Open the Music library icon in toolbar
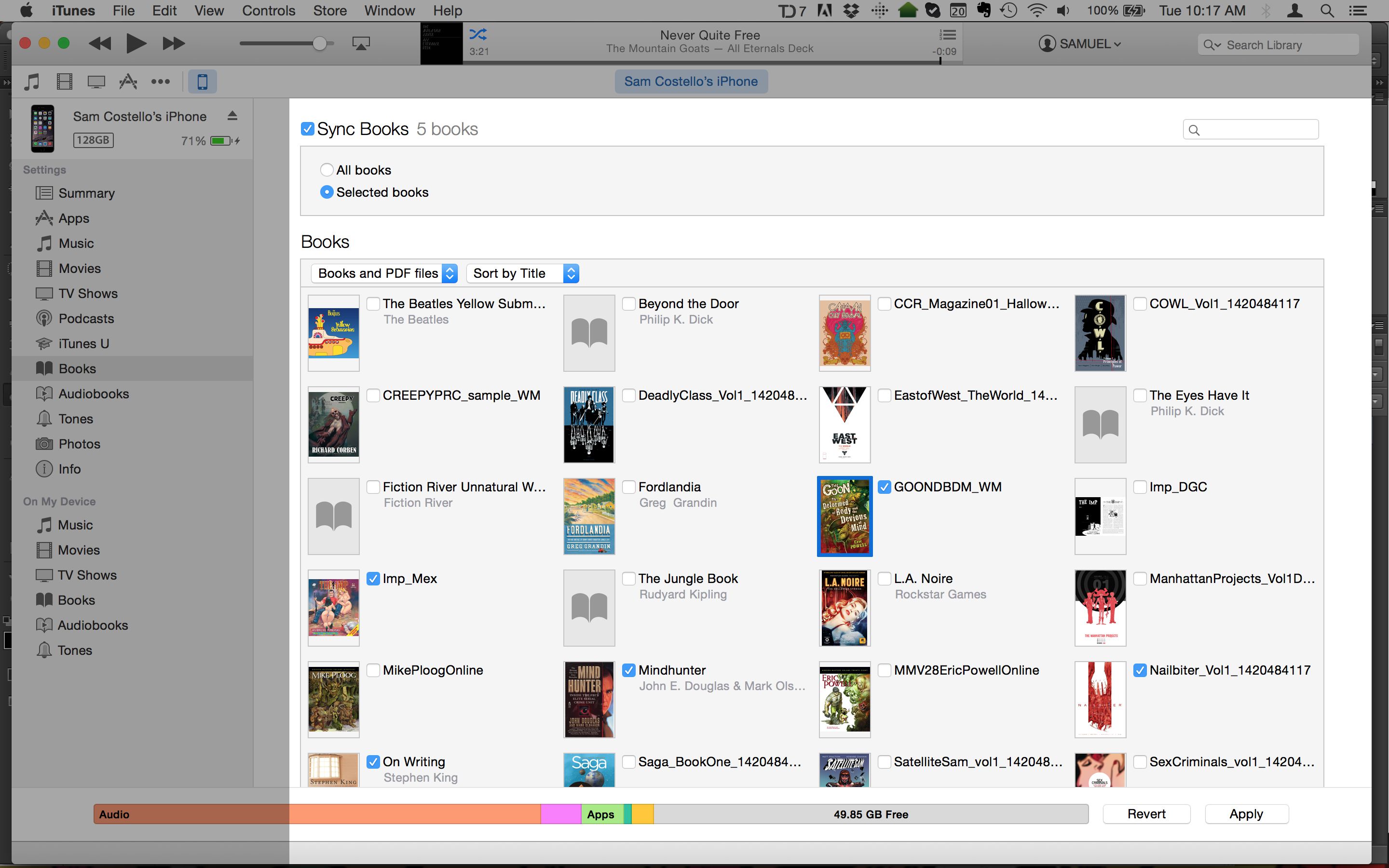1389x868 pixels. tap(32, 81)
